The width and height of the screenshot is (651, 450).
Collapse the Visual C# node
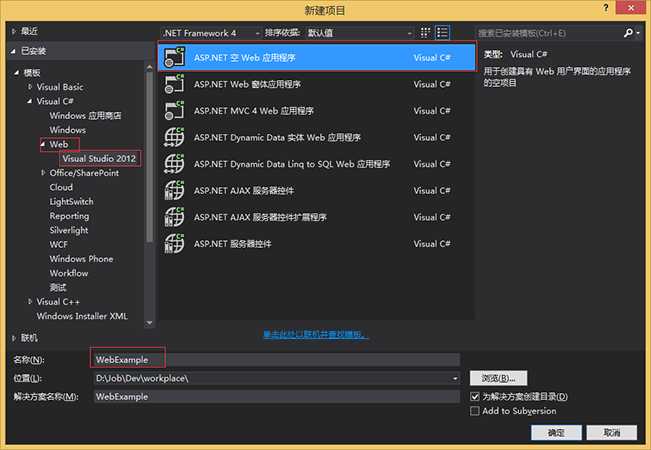(x=29, y=101)
